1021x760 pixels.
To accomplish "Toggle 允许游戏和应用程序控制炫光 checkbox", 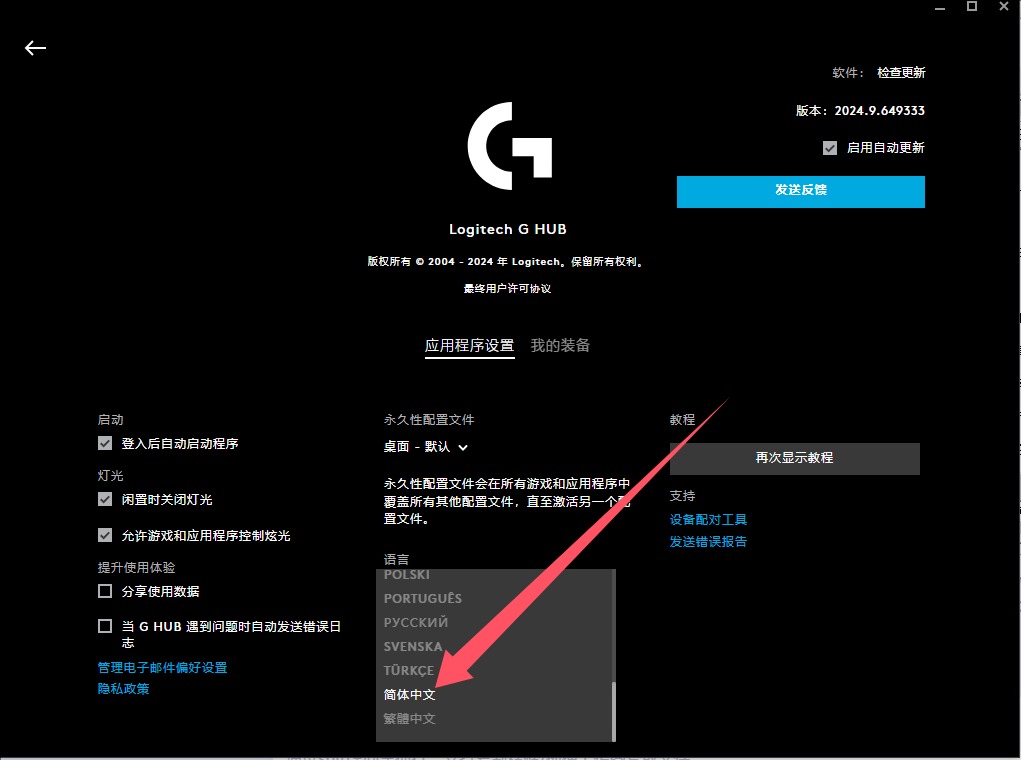I will point(105,535).
